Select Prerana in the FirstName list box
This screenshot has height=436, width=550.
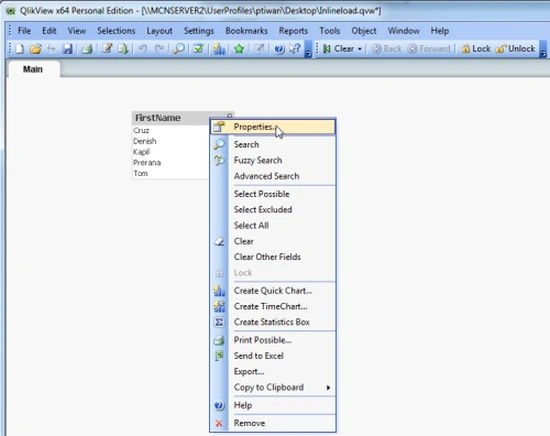point(171,163)
